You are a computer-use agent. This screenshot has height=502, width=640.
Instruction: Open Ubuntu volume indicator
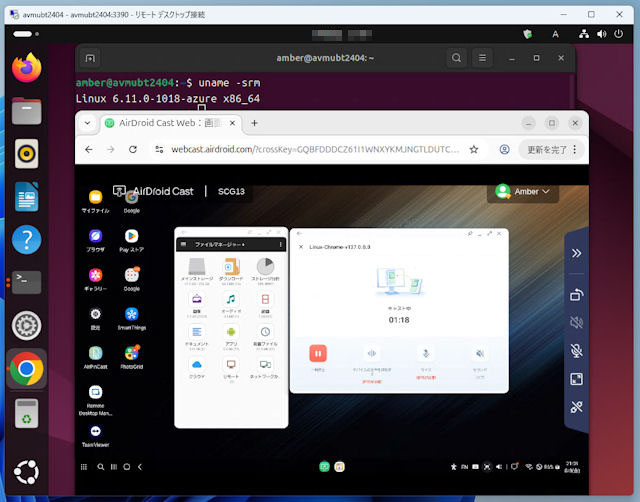(602, 34)
